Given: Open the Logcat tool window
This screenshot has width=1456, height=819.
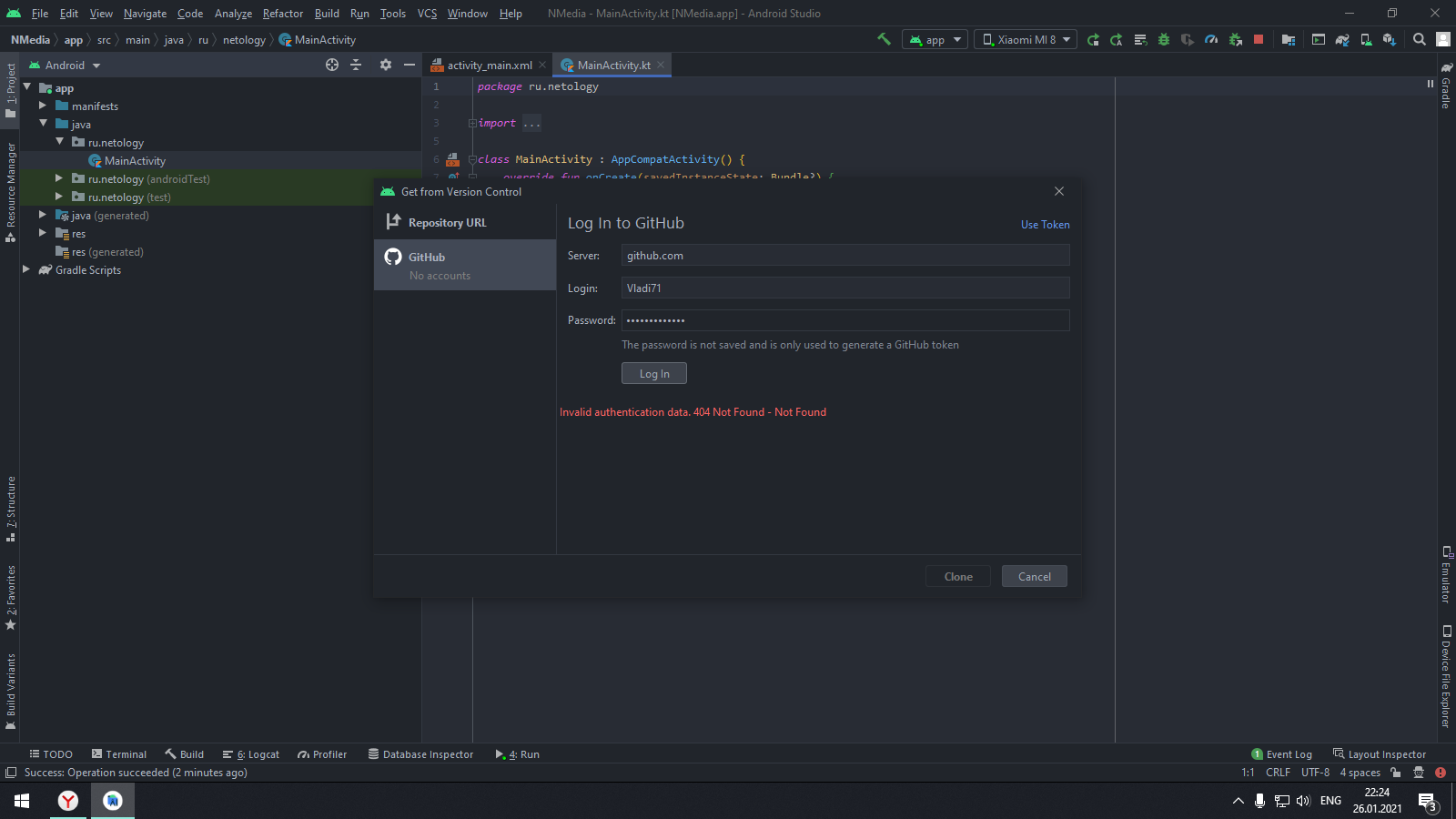Looking at the screenshot, I should (x=251, y=754).
